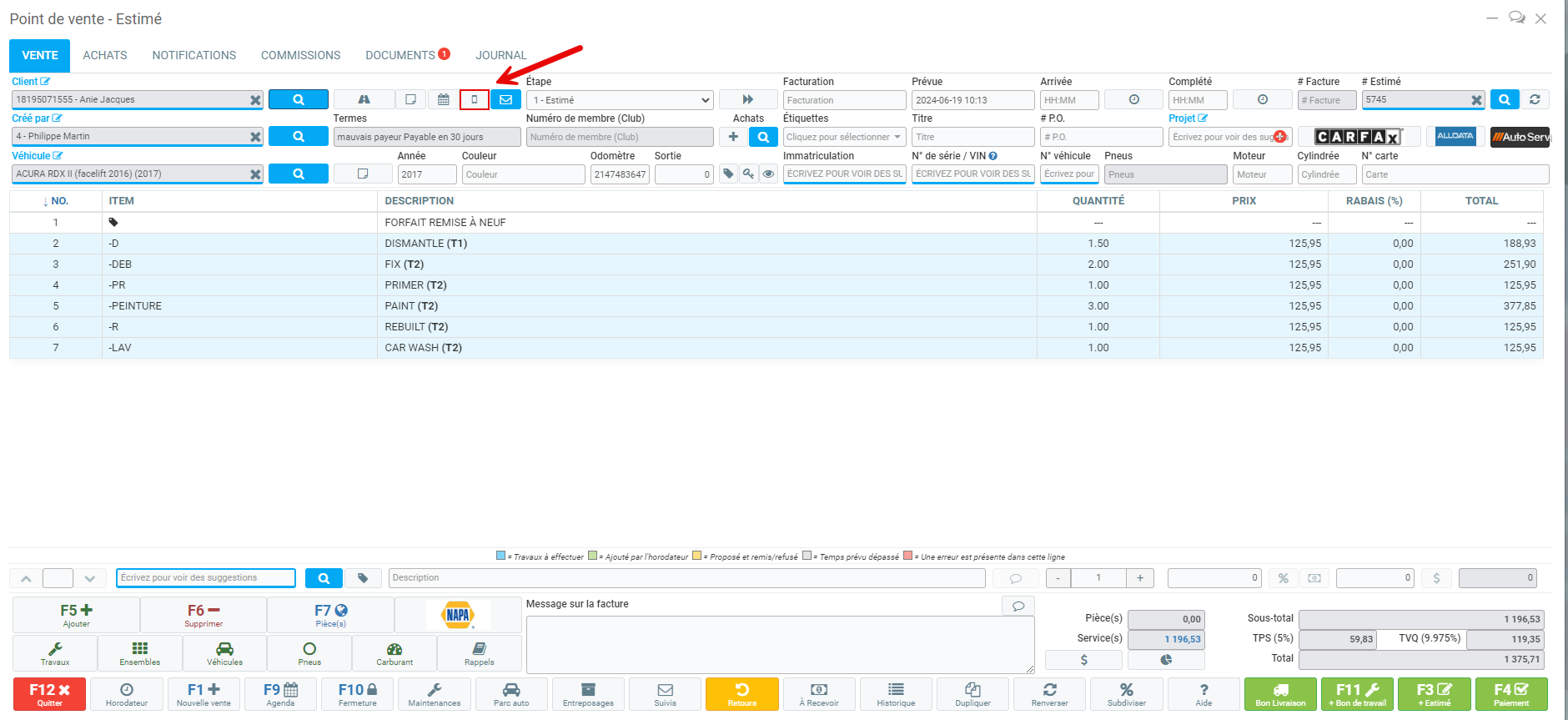Expand the Étiquettes selection dropdown

[843, 137]
